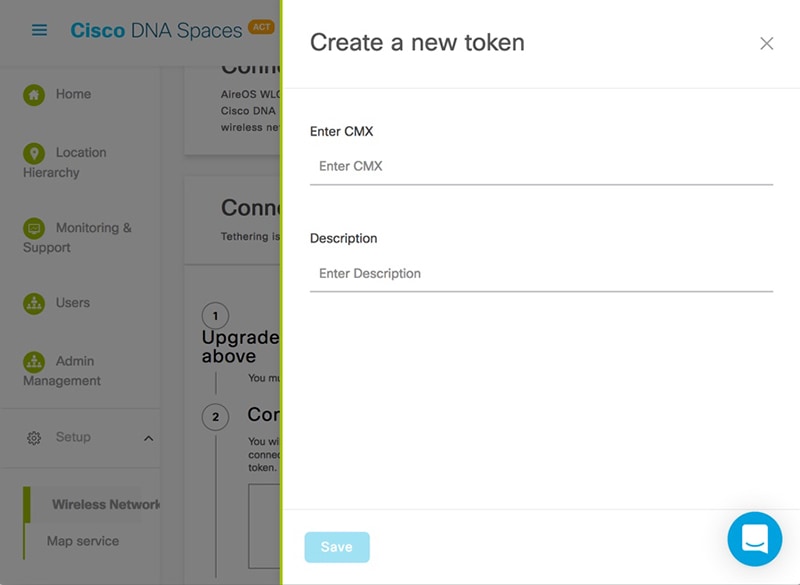Click the Monitoring & Support icon
Image resolution: width=800 pixels, height=585 pixels.
34,228
